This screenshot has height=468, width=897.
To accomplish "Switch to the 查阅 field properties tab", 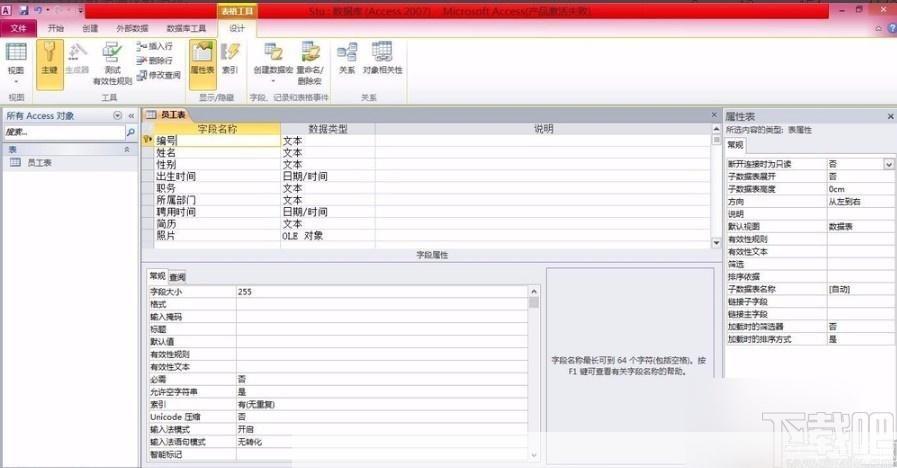I will (x=177, y=277).
